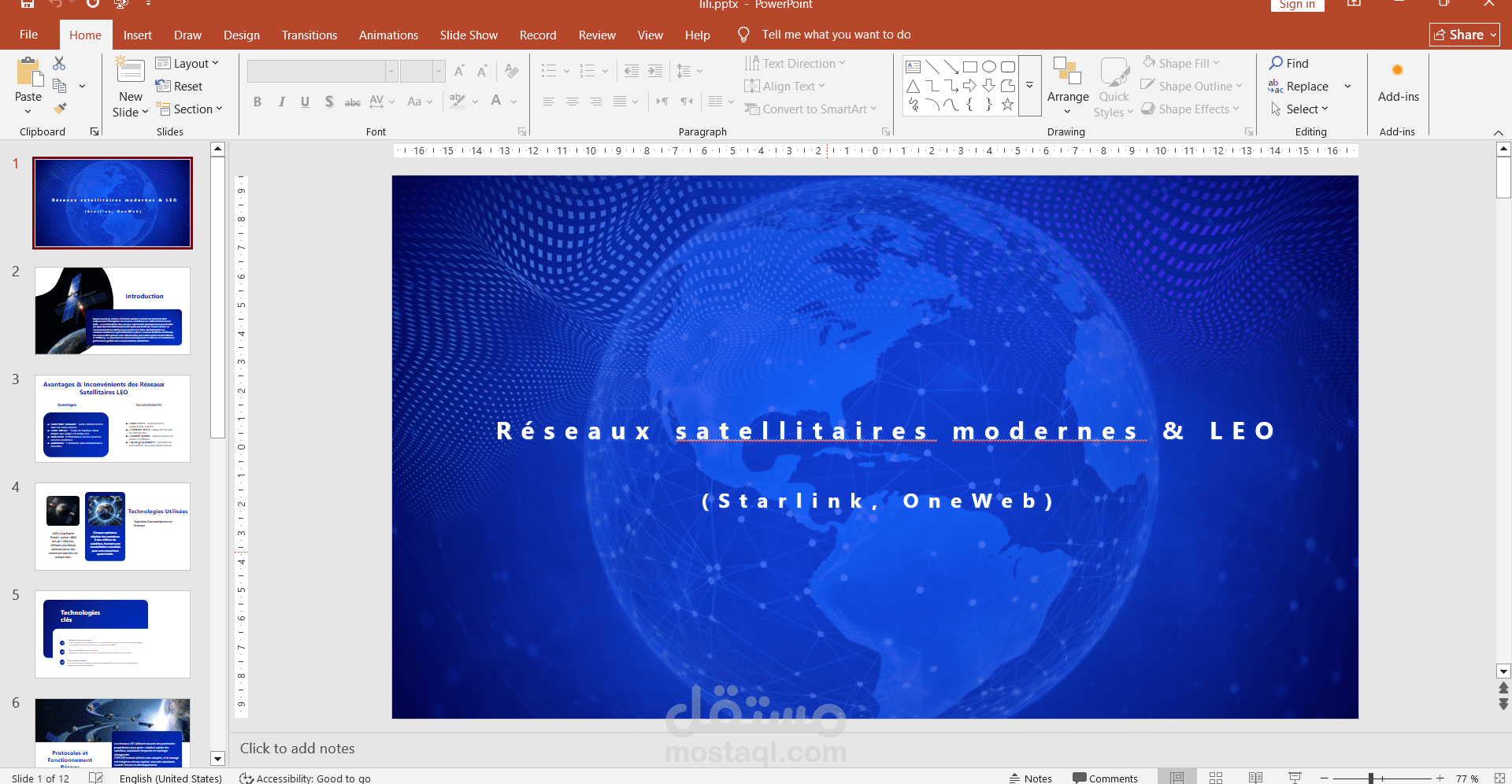This screenshot has height=784, width=1512.
Task: Switch to Slide Sorter view
Action: coord(1216,778)
